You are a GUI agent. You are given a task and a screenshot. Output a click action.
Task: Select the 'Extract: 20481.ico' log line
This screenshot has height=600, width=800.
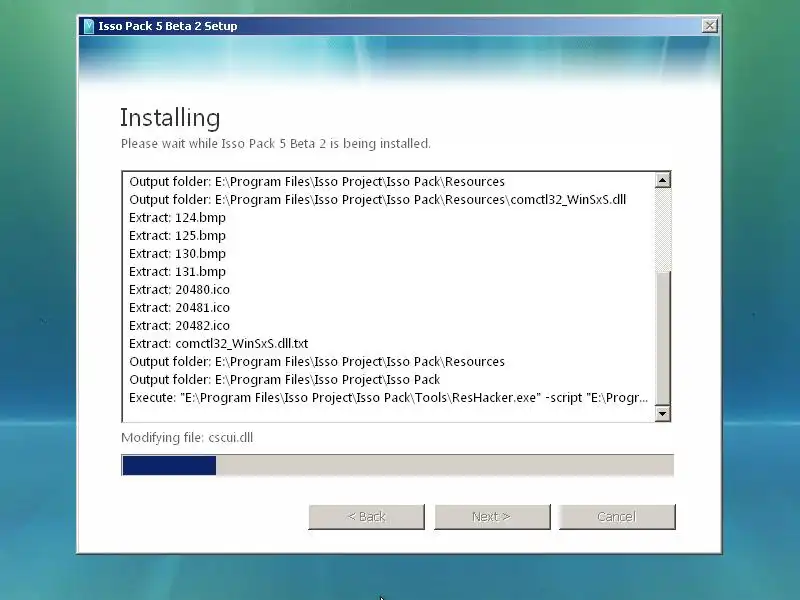pos(179,308)
